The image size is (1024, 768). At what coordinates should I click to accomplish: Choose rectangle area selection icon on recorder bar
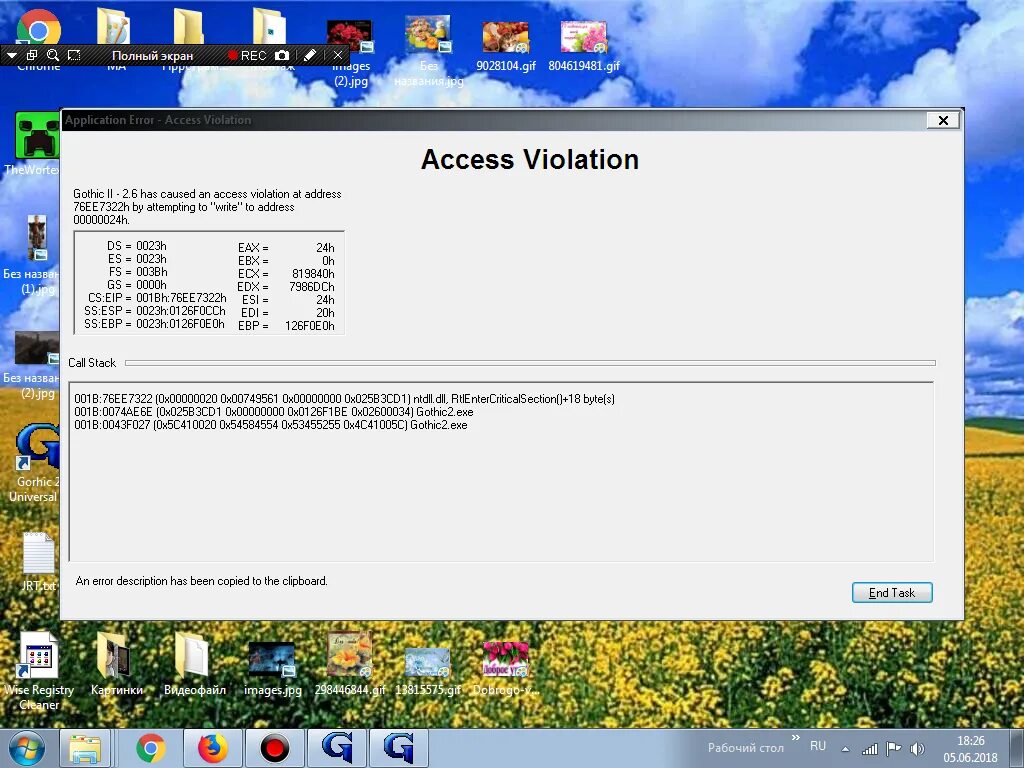click(x=74, y=56)
